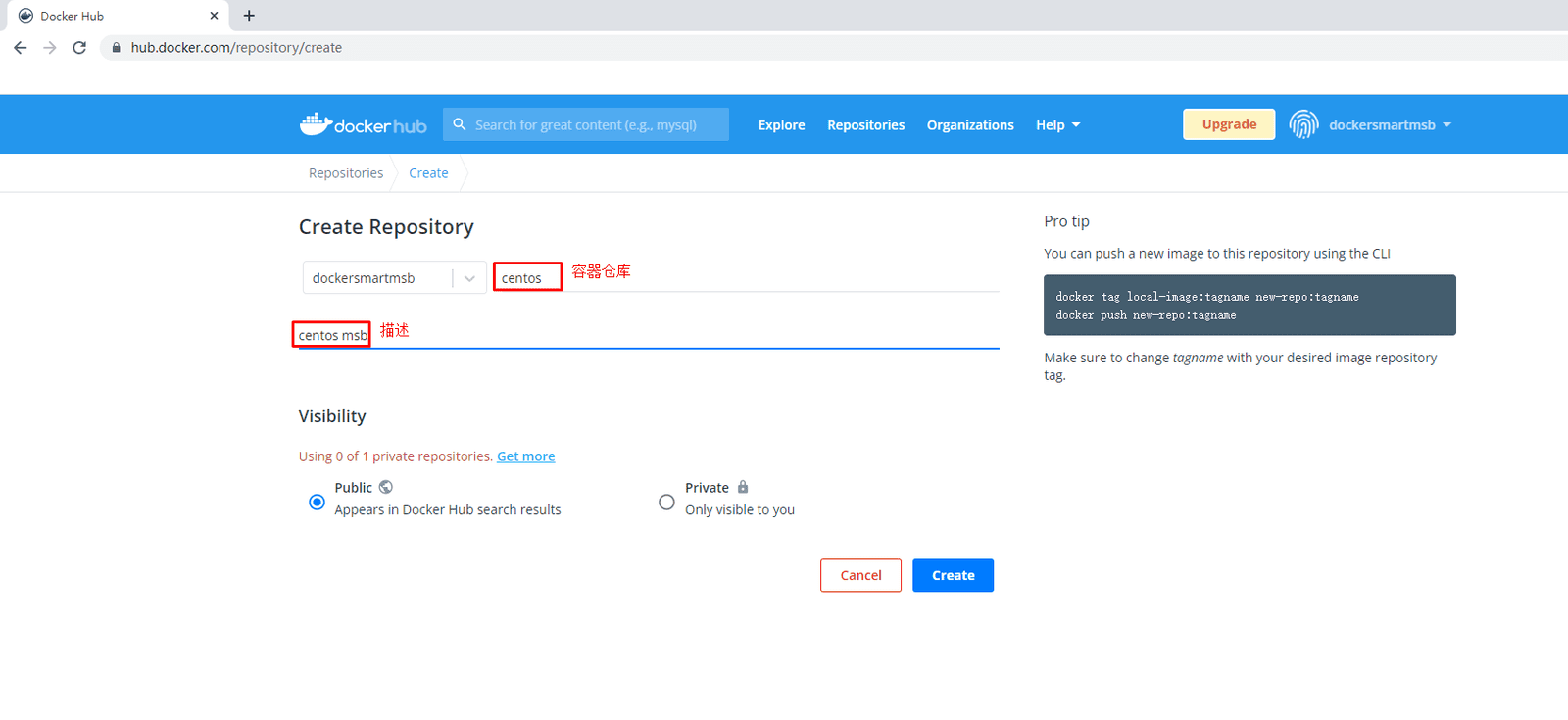Open the dockersmartmsb account menu
This screenshot has width=1568, height=720.
point(1390,124)
